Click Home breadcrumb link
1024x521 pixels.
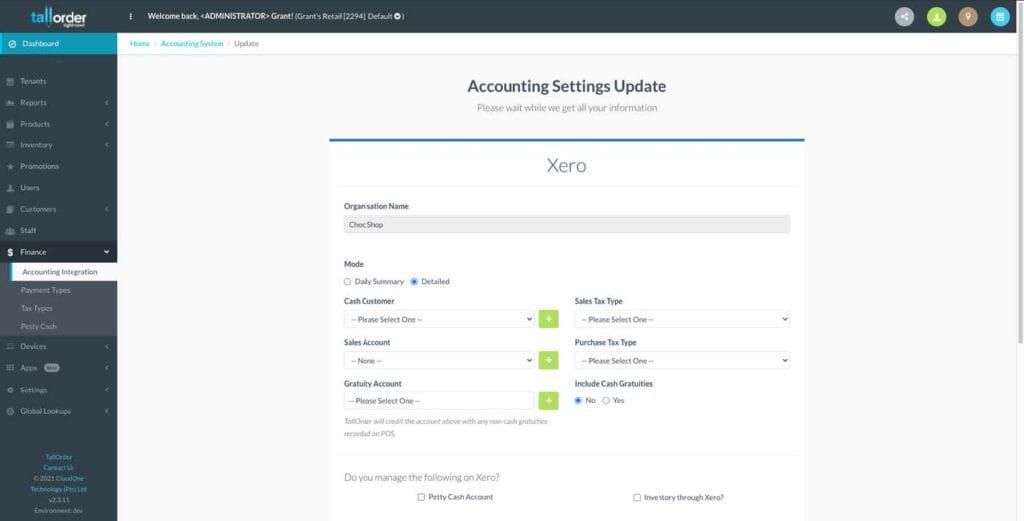[x=140, y=44]
